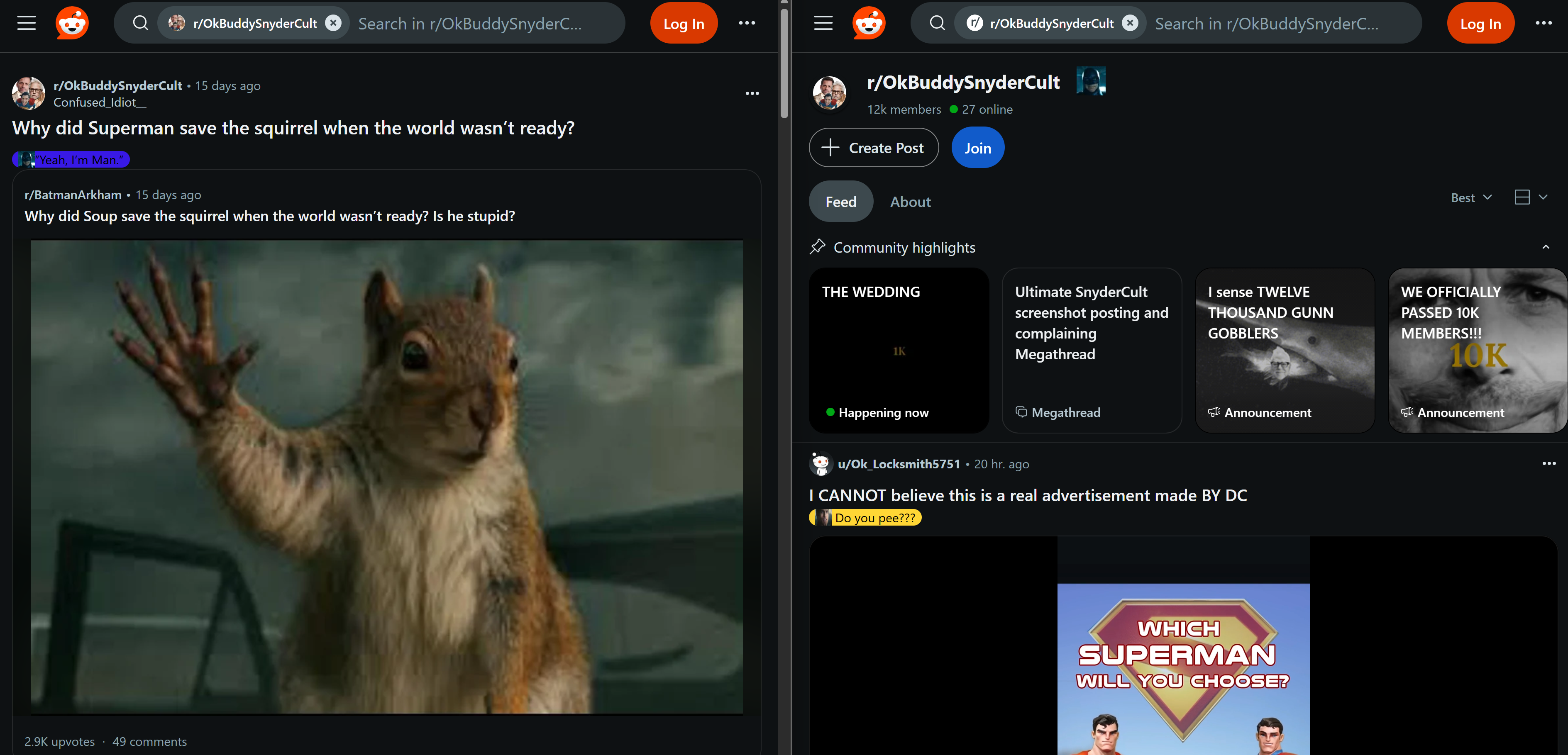Click subreddit avatar beside squirrel post header

point(29,93)
